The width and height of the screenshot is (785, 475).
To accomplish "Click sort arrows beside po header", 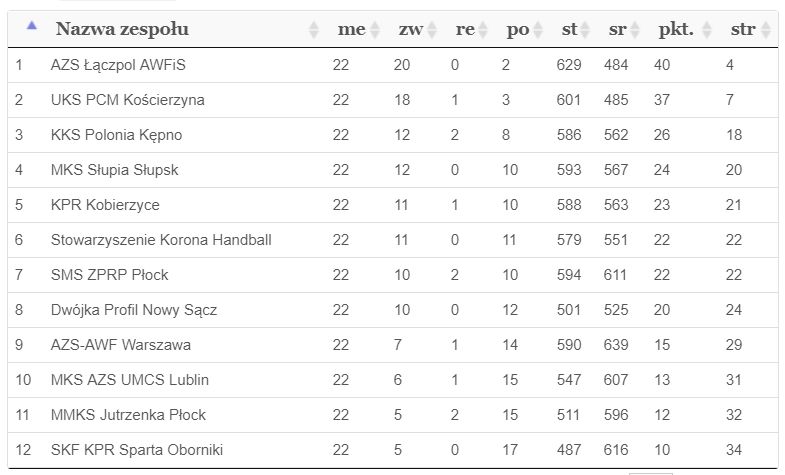I will (538, 30).
